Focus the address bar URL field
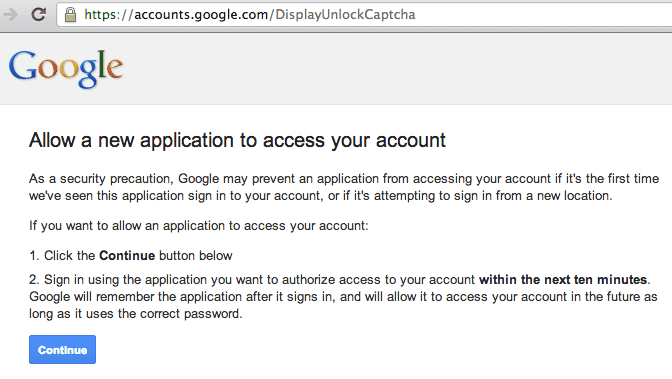This screenshot has width=672, height=379. coord(364,15)
